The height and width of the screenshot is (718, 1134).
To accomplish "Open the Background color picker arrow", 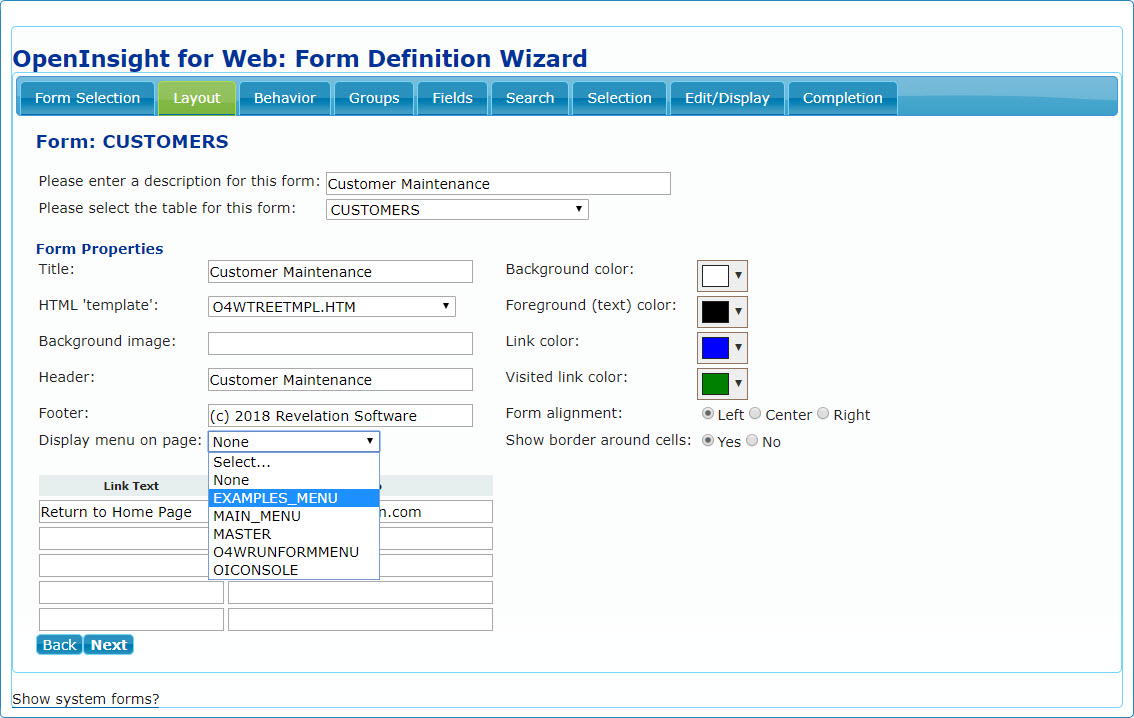I will click(x=738, y=275).
